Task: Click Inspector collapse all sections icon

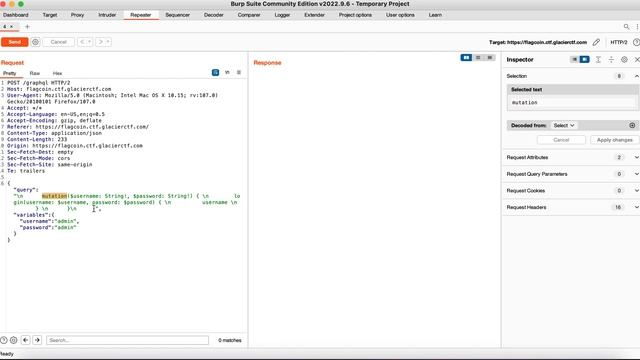Action: 611,59
